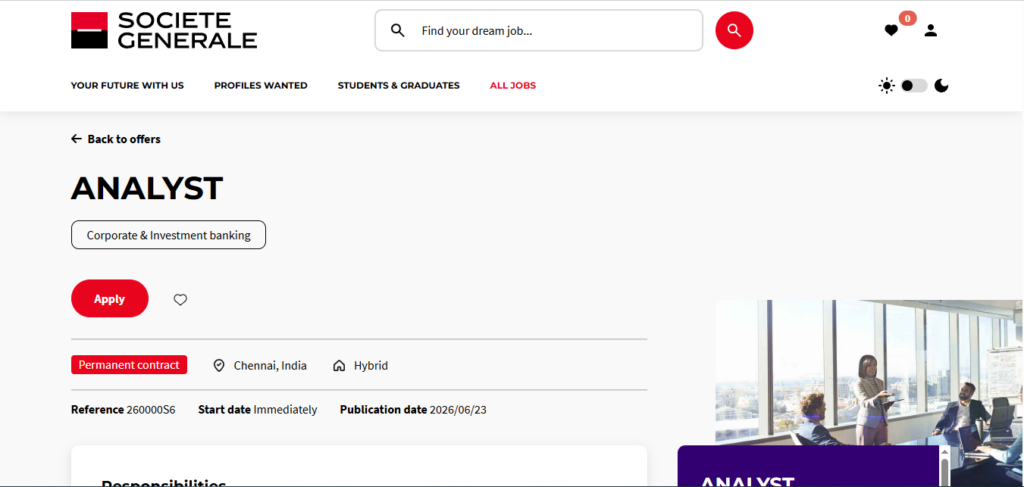This screenshot has width=1024, height=487.
Task: Click the scrollbar of the purple Analyst panel
Action: tap(944, 466)
